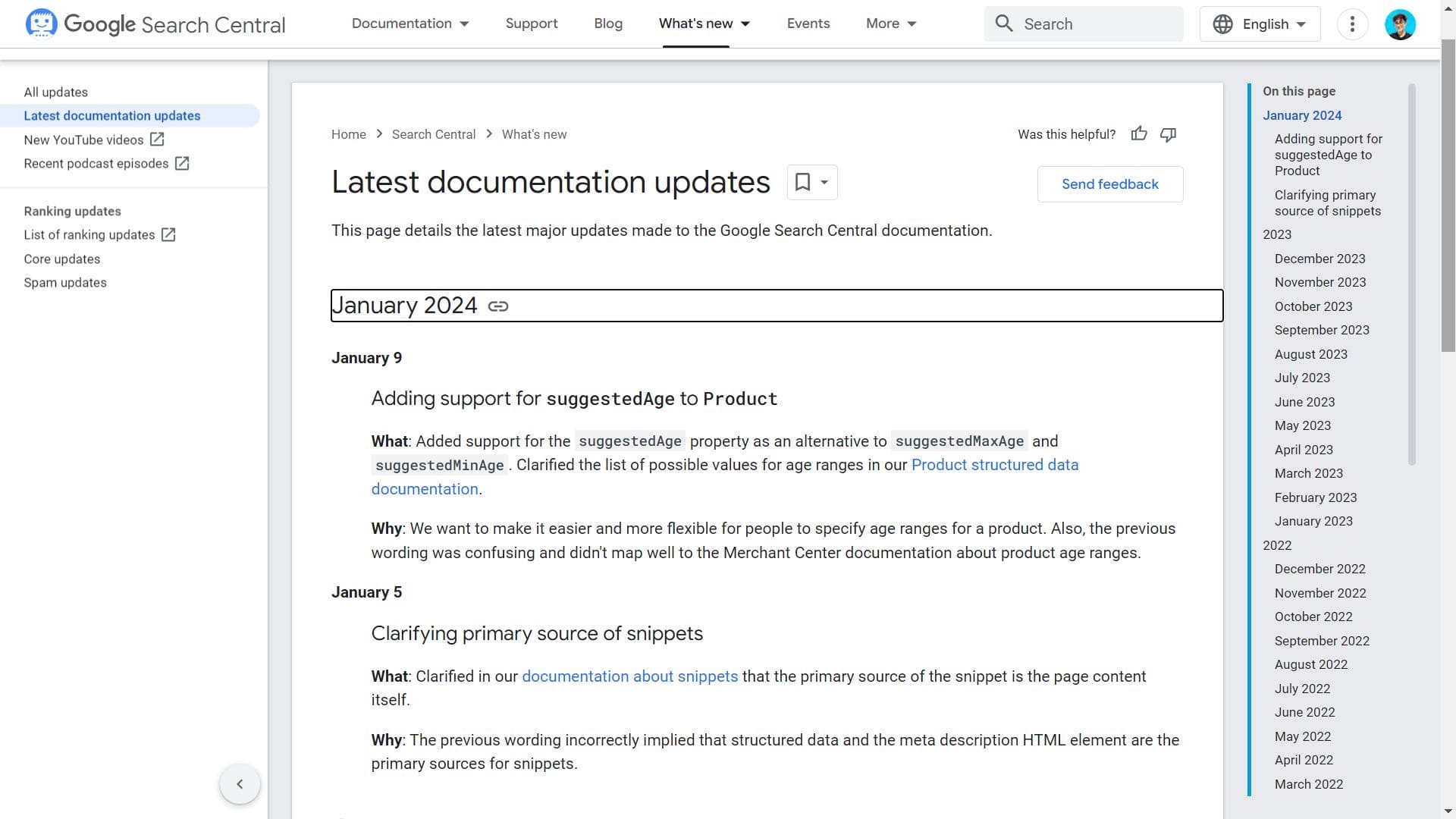Image resolution: width=1456 pixels, height=819 pixels.
Task: Expand the More navigation dropdown
Action: click(891, 24)
